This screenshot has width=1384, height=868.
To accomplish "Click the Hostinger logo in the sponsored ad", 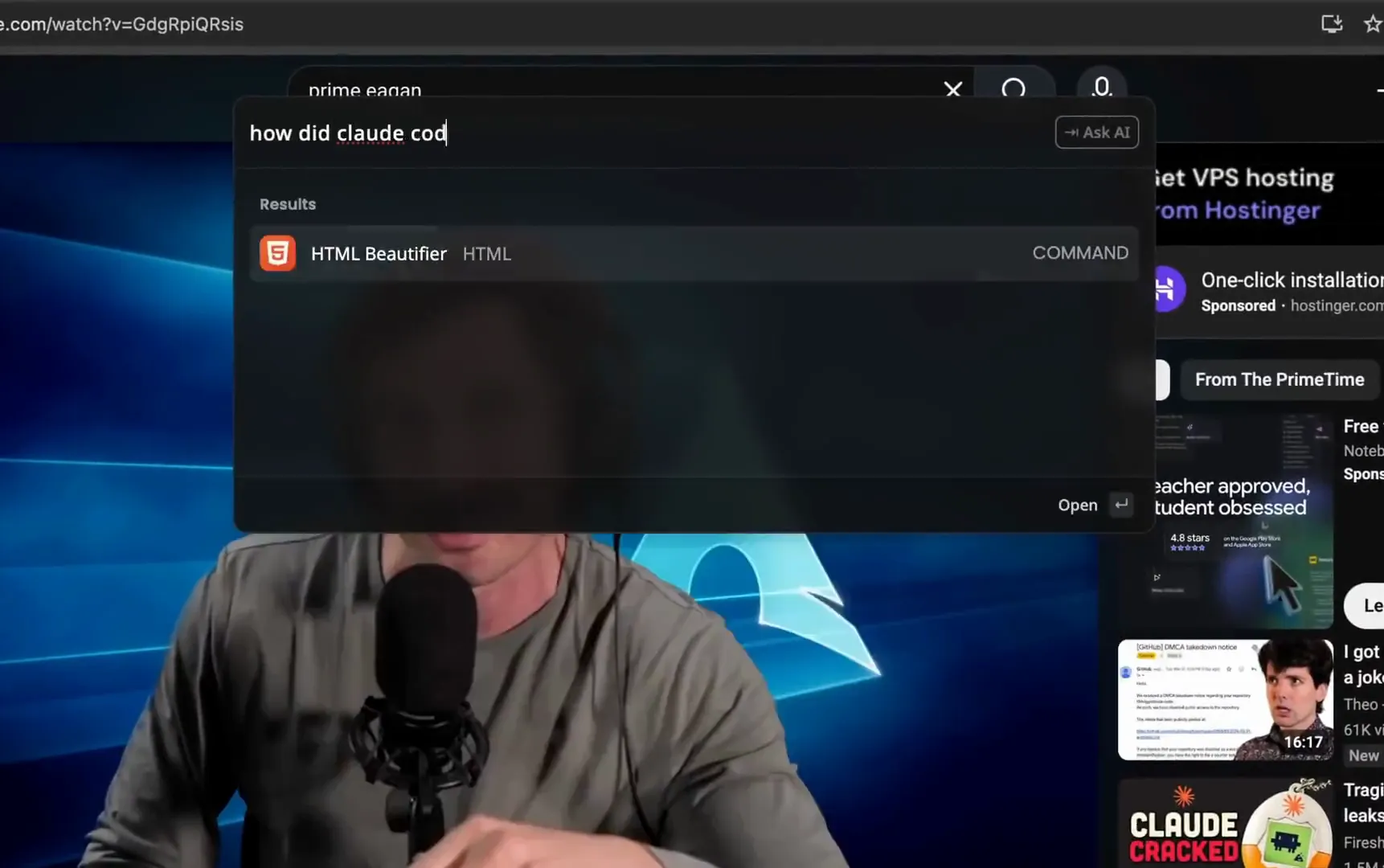I will [1167, 289].
